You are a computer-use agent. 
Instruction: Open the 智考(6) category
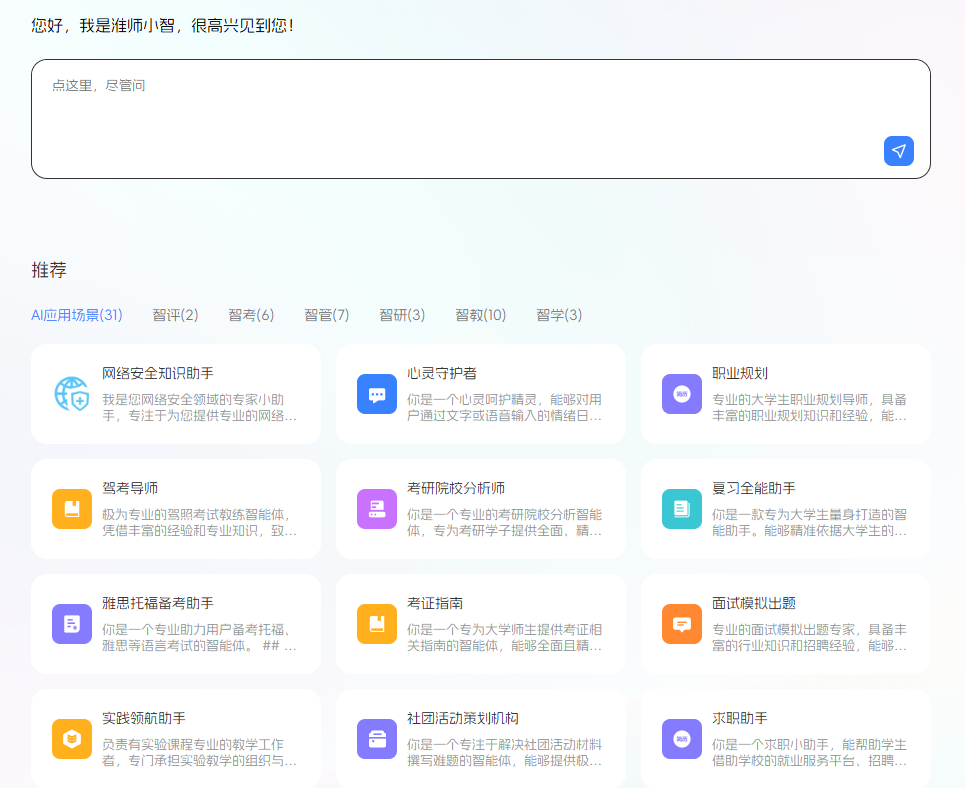pyautogui.click(x=251, y=314)
